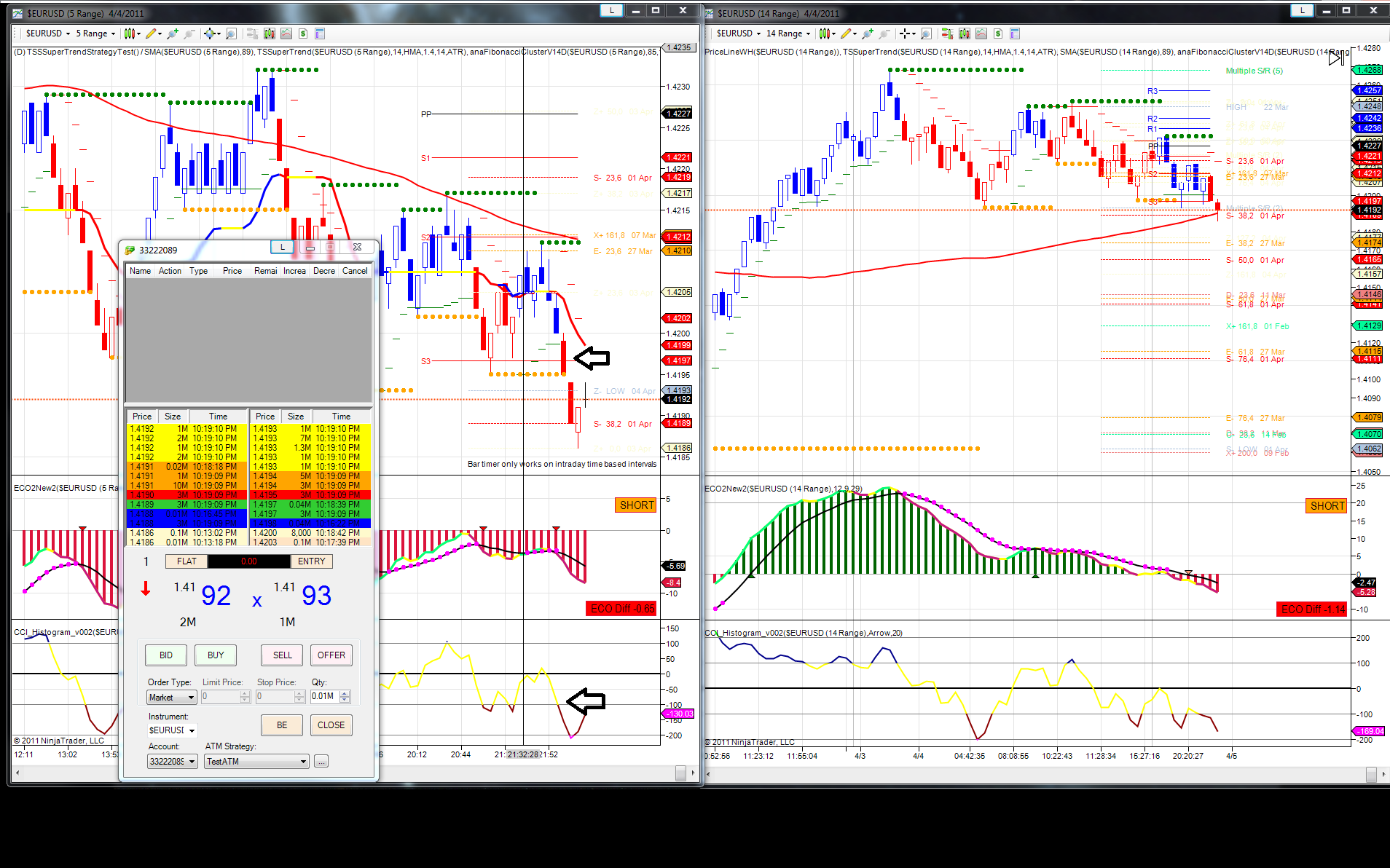Select the ENTRY tab in order window

pos(312,561)
